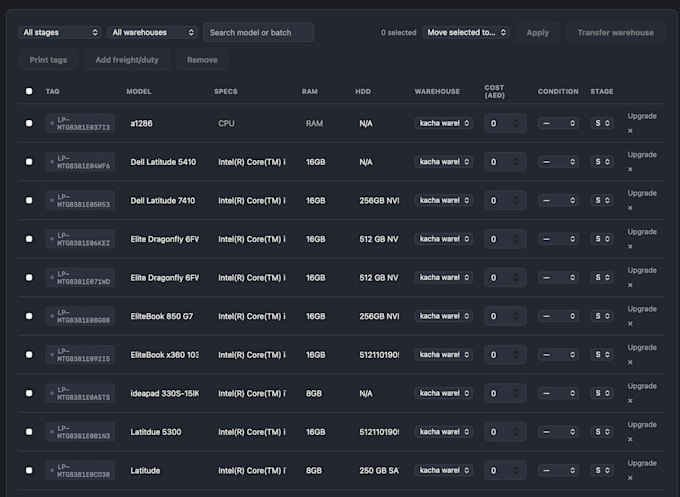The height and width of the screenshot is (497, 680).
Task: Change stage dropdown for Dell Latitude 7410
Action: tap(602, 200)
